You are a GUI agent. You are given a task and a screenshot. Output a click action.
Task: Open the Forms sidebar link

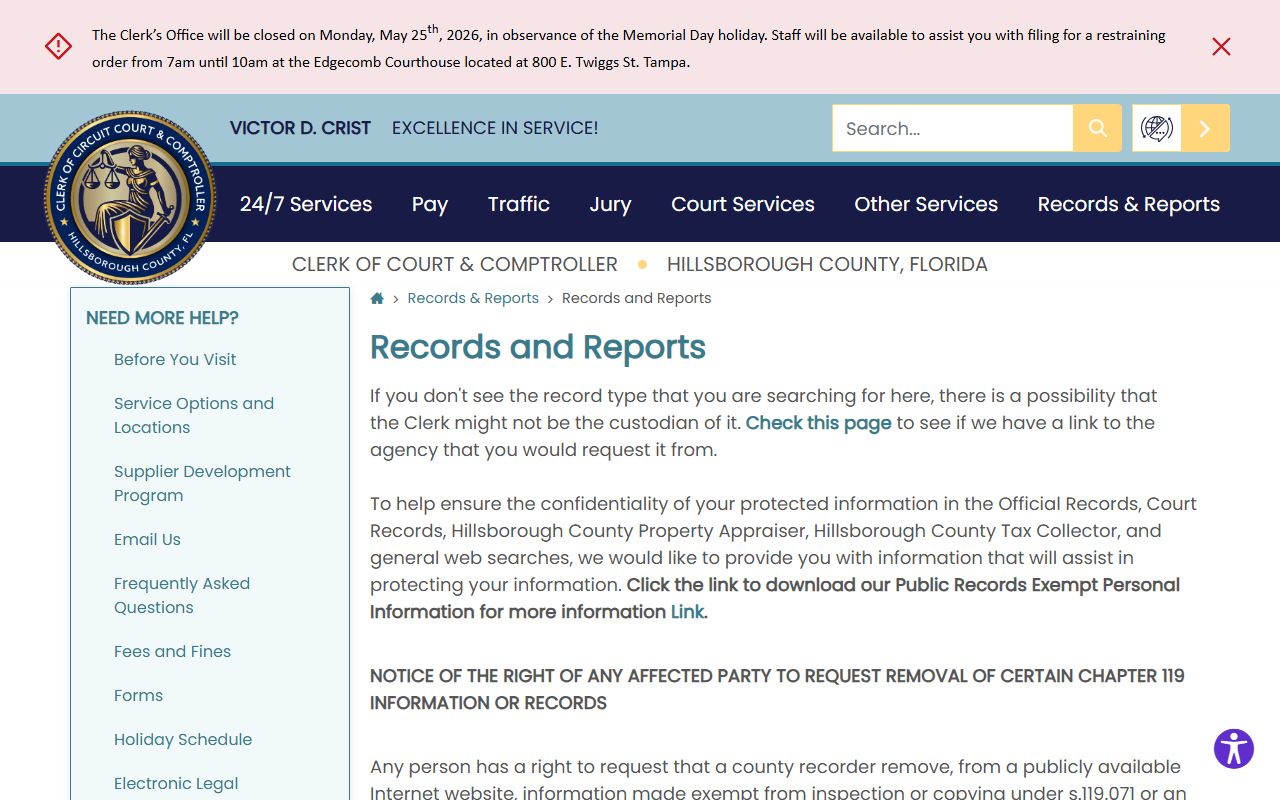click(138, 695)
